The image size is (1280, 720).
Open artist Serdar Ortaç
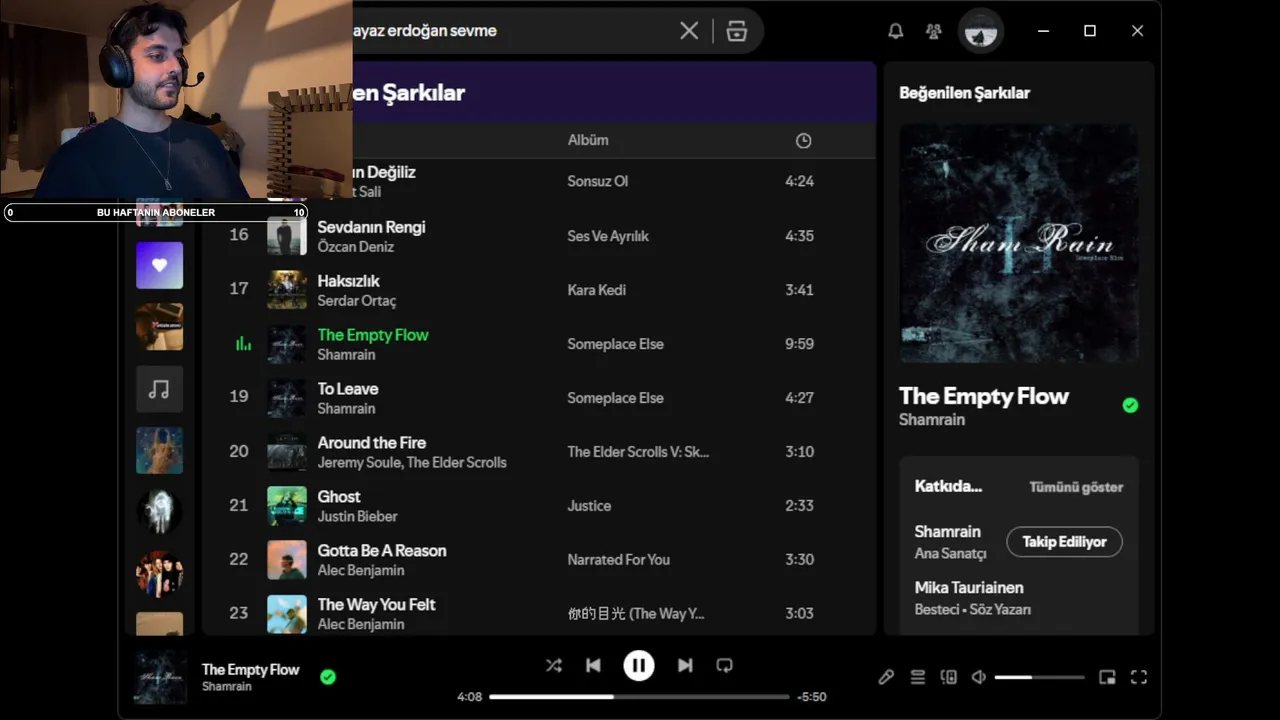(x=357, y=301)
